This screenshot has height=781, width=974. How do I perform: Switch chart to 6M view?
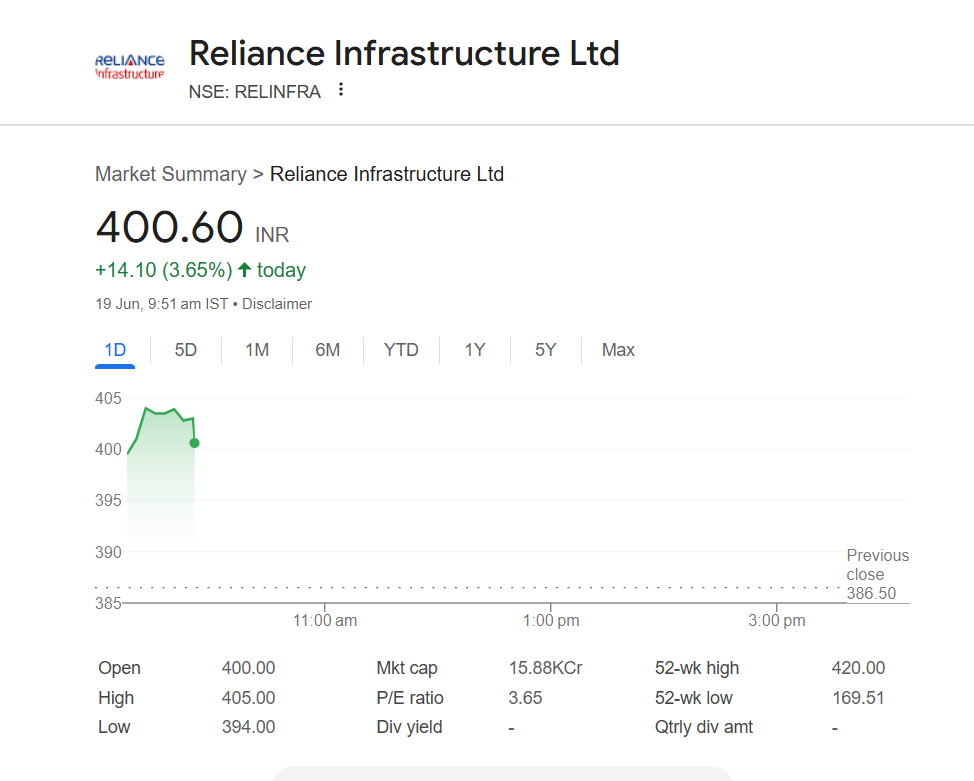pyautogui.click(x=327, y=350)
